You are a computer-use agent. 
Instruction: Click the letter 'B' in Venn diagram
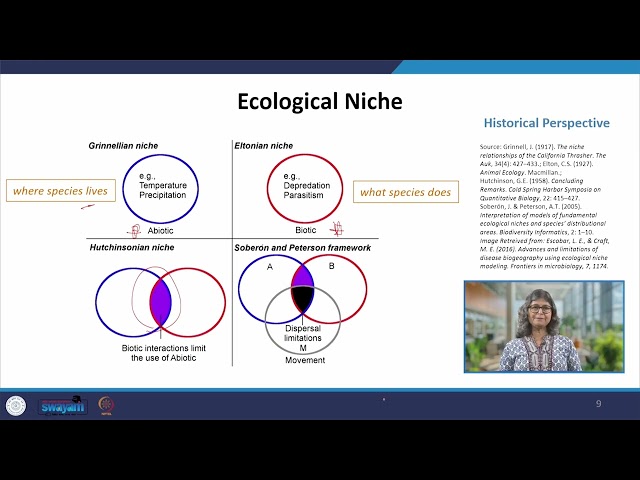331,266
